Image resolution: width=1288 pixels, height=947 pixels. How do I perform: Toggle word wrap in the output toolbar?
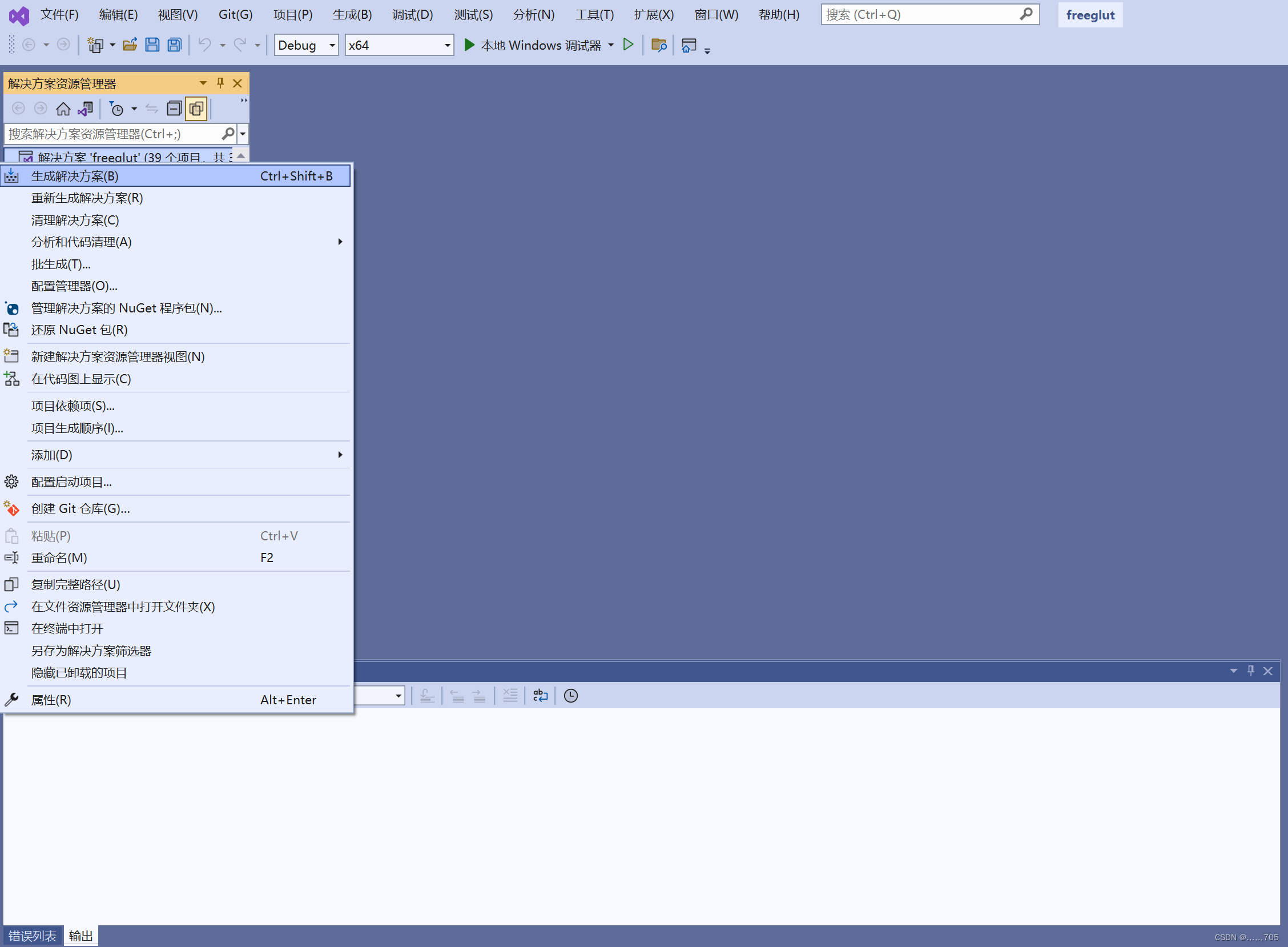[540, 695]
